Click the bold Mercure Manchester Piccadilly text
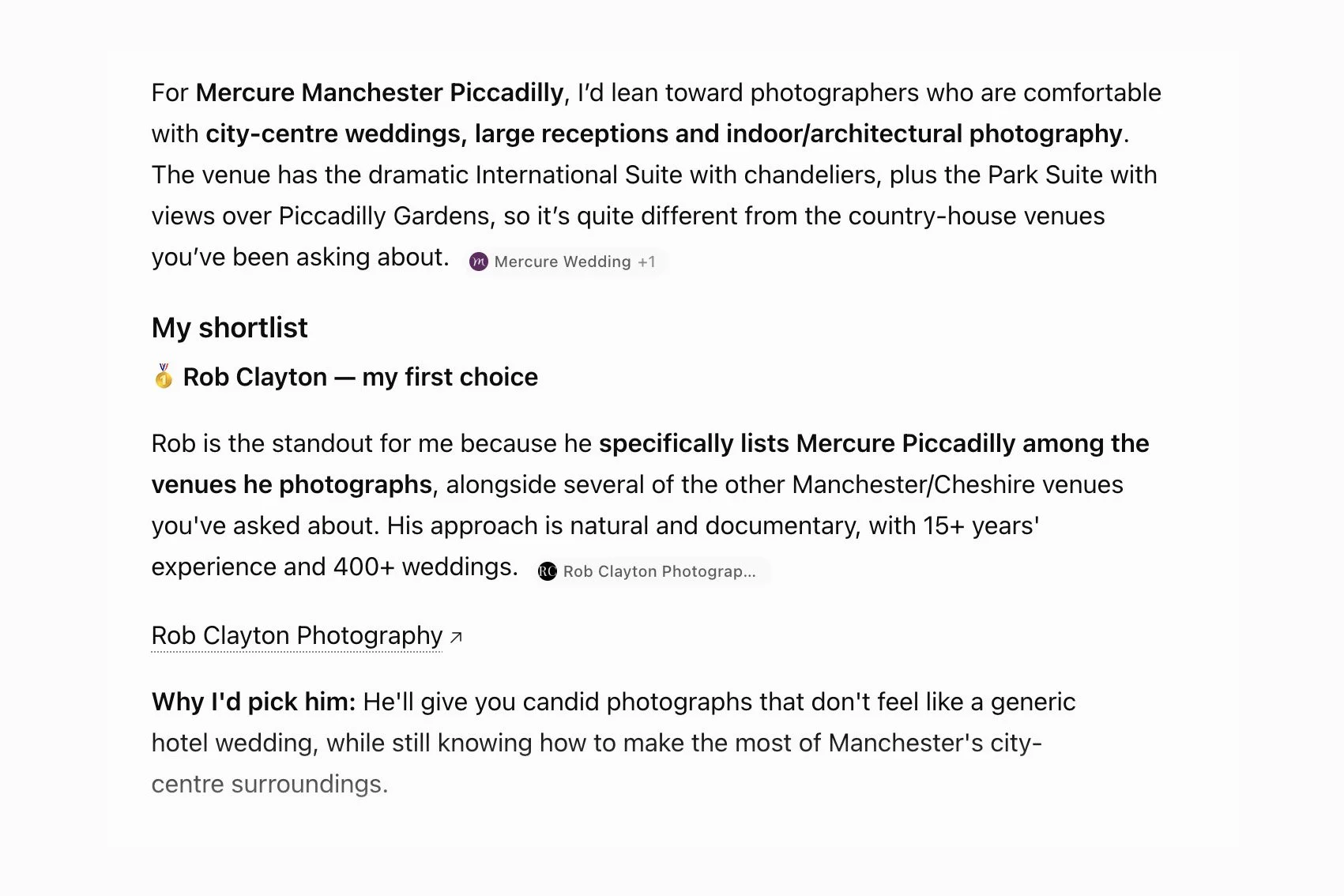1344x896 pixels. pos(379,92)
